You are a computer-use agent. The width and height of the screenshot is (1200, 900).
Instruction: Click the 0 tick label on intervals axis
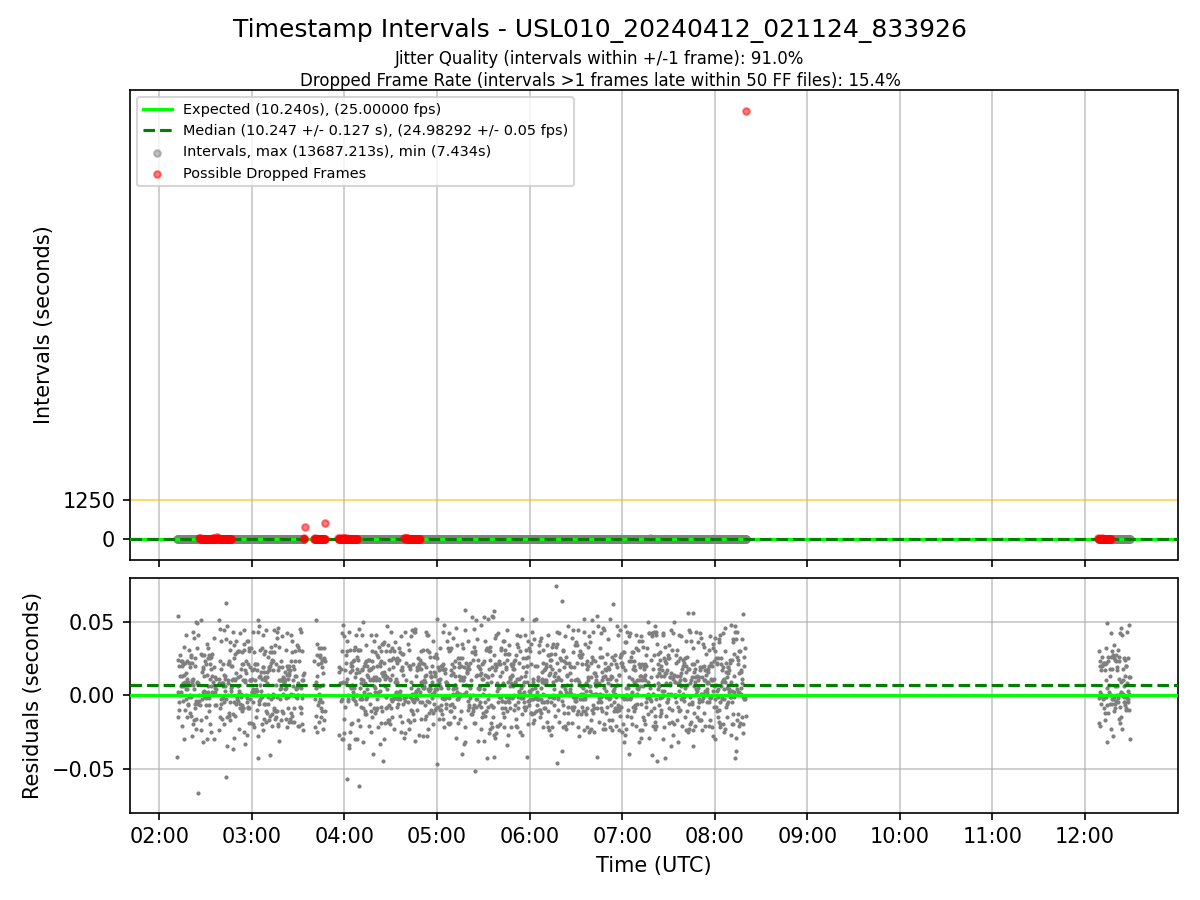[110, 539]
